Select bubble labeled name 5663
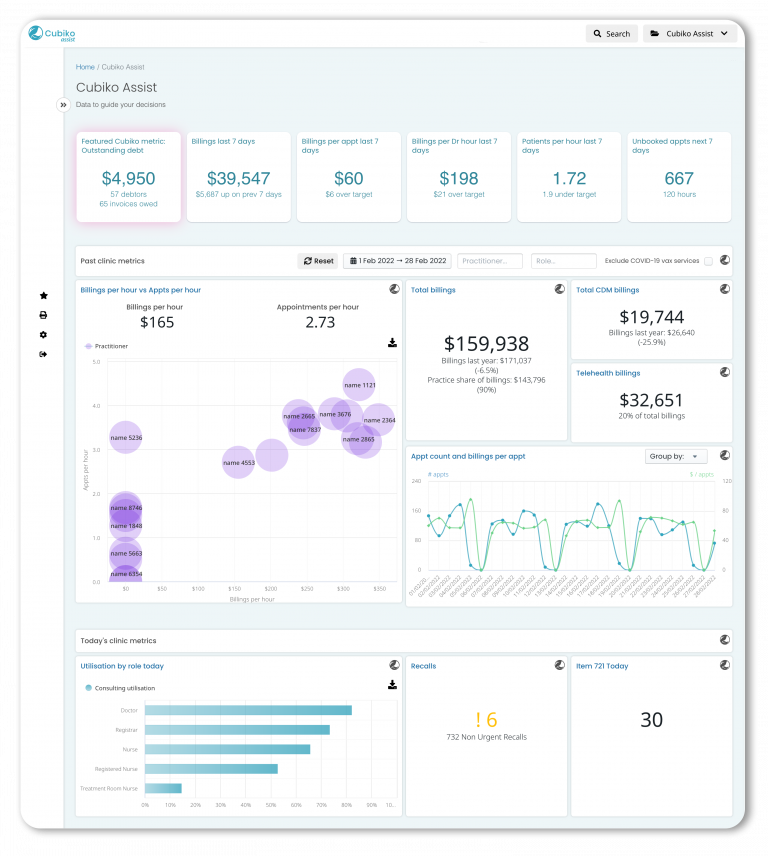The height and width of the screenshot is (856, 768). (126, 554)
